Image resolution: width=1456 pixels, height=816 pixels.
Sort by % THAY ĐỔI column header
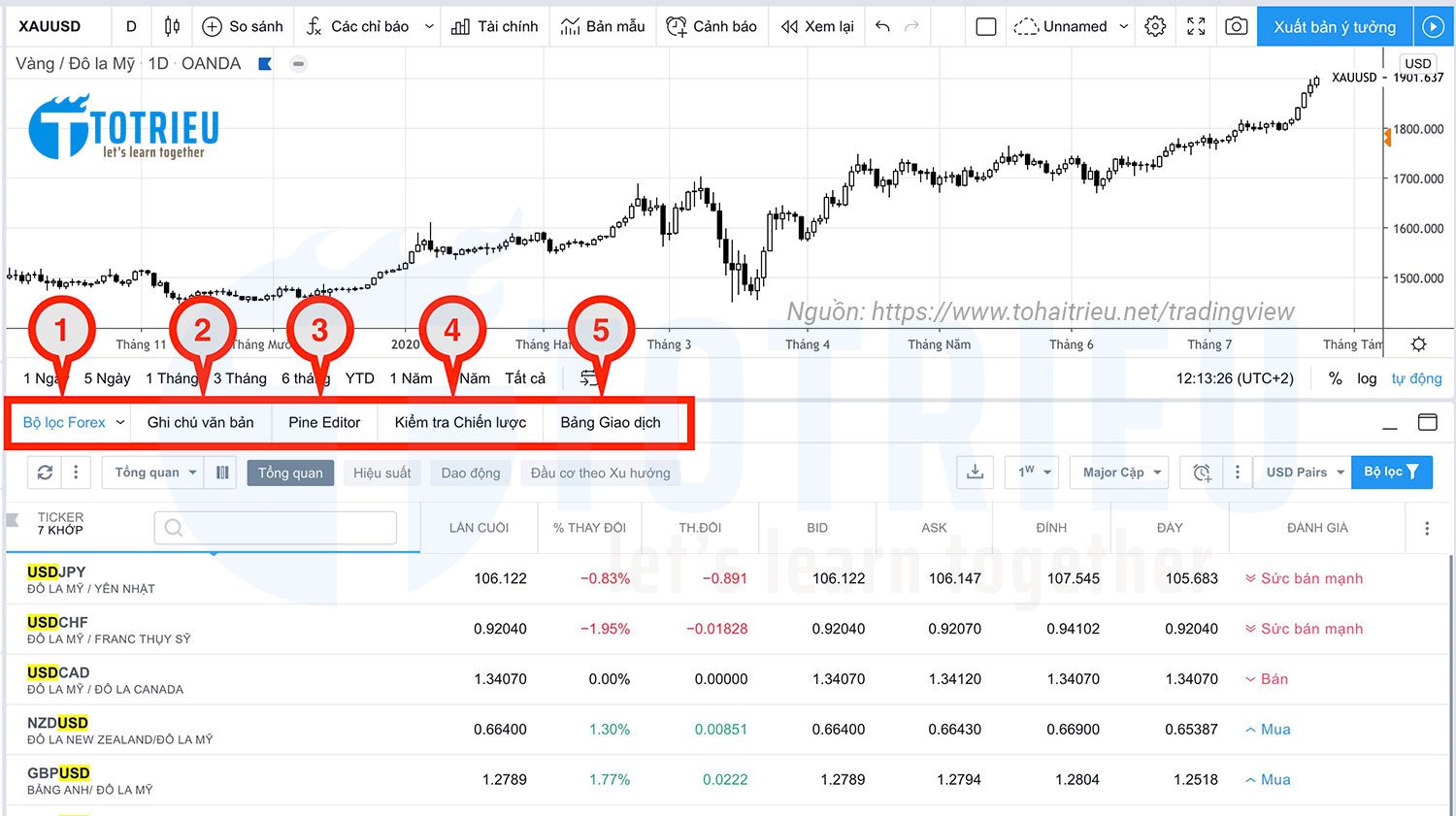point(589,528)
